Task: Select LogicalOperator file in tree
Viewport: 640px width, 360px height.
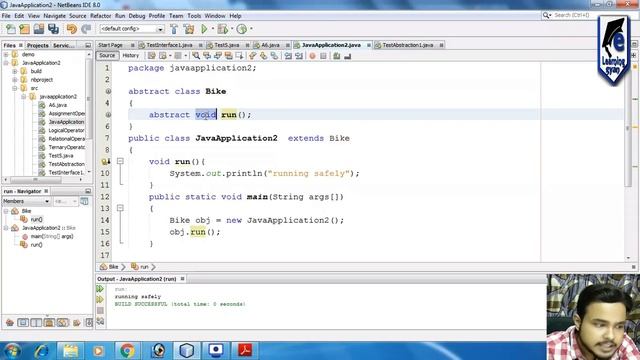Action: (x=66, y=131)
